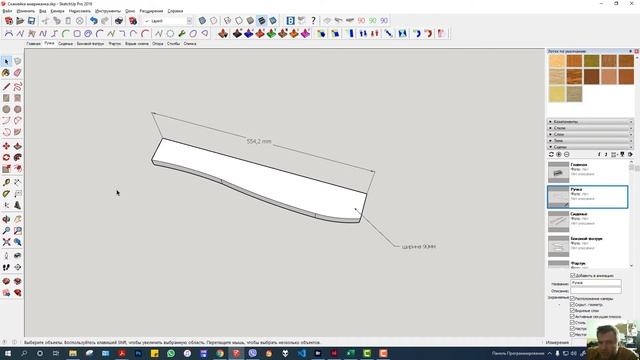
Task: Open Windows Start menu
Action: [8, 353]
